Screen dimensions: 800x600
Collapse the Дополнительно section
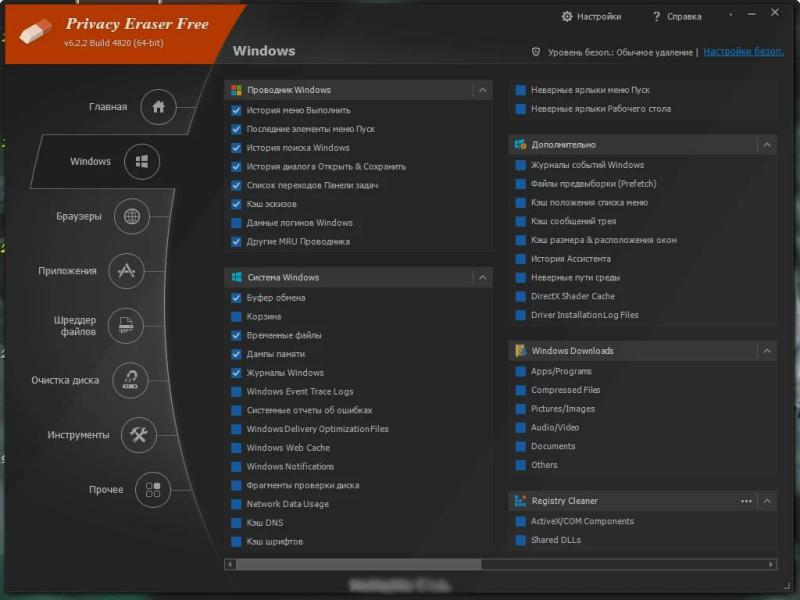point(767,145)
